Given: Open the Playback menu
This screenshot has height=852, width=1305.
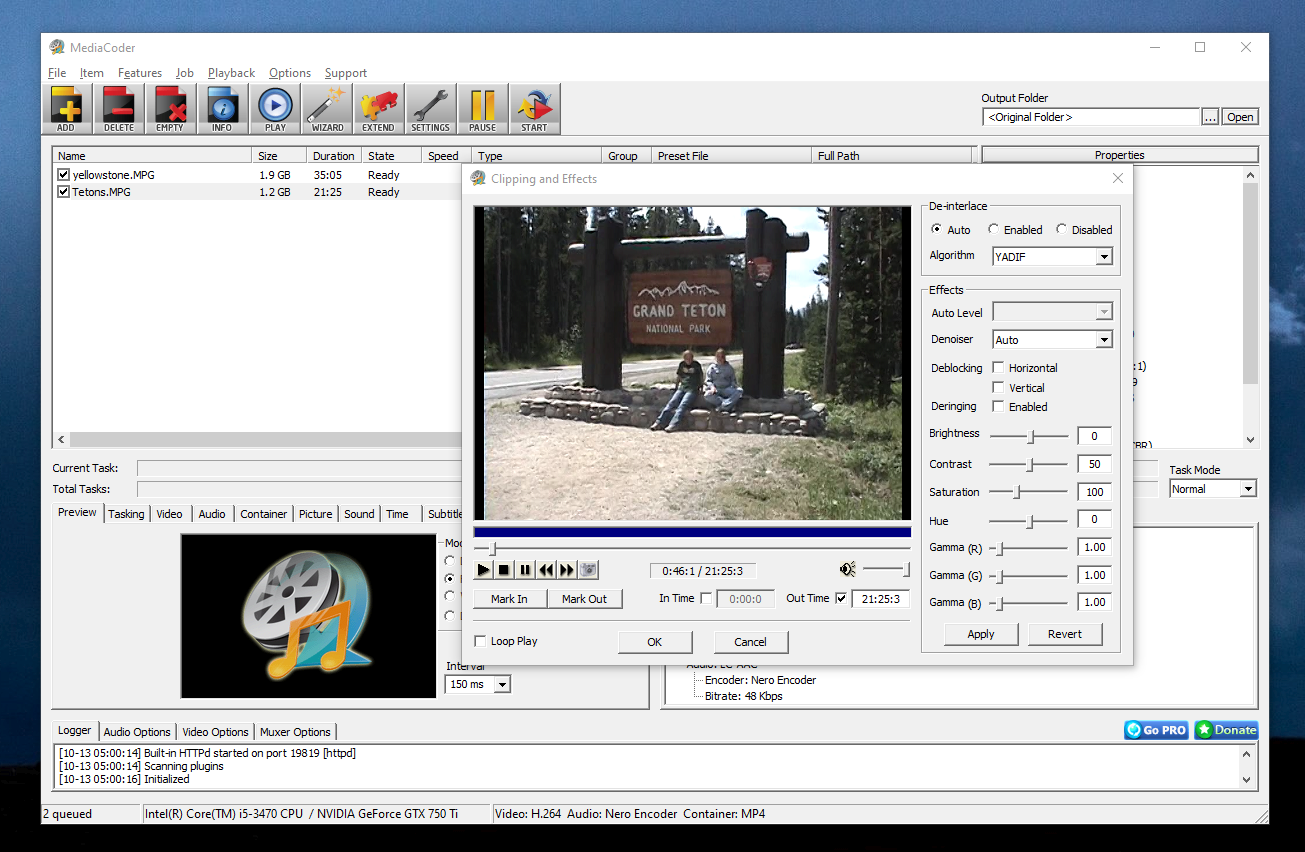Looking at the screenshot, I should tap(231, 73).
